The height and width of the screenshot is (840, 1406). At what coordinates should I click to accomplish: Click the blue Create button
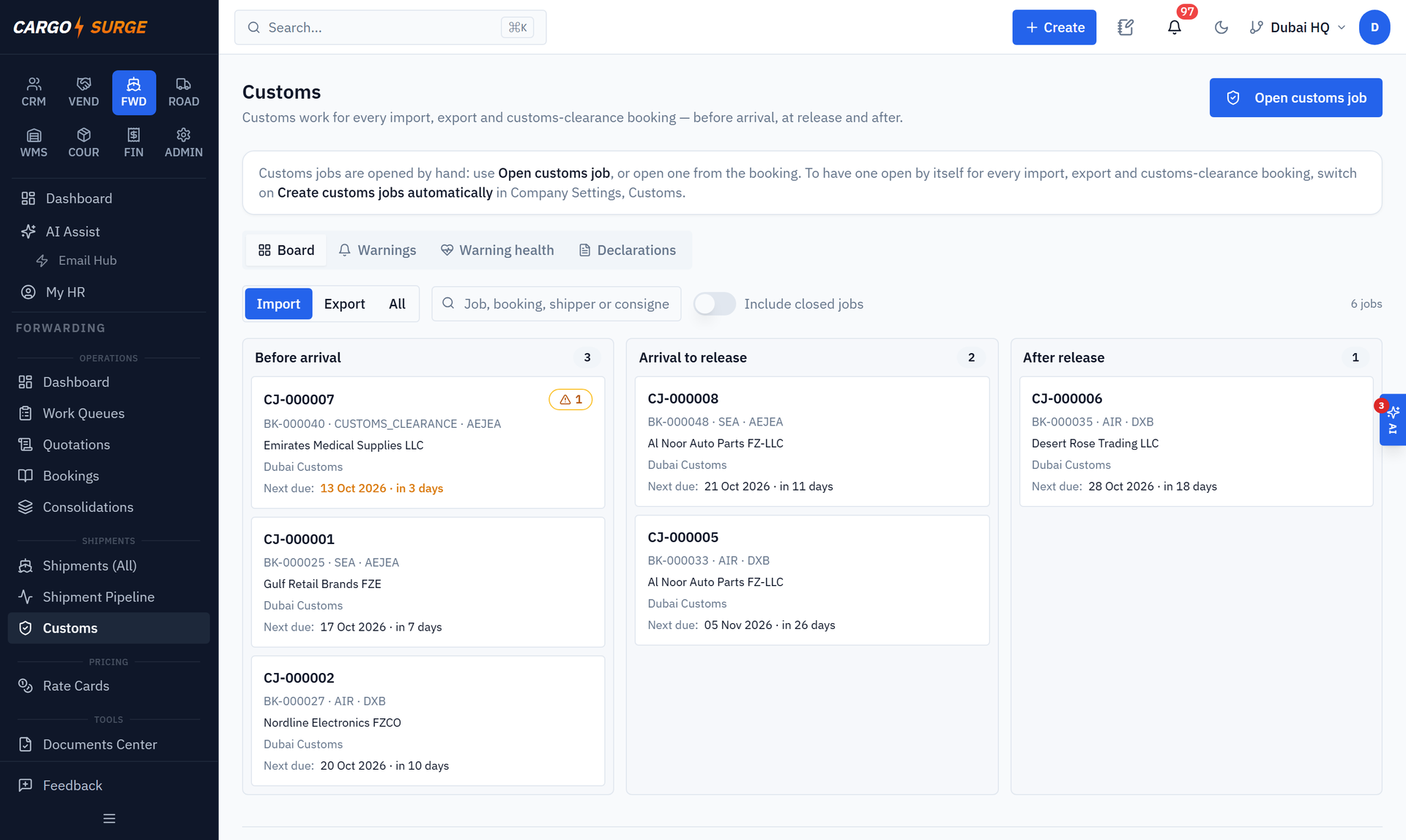pos(1054,27)
